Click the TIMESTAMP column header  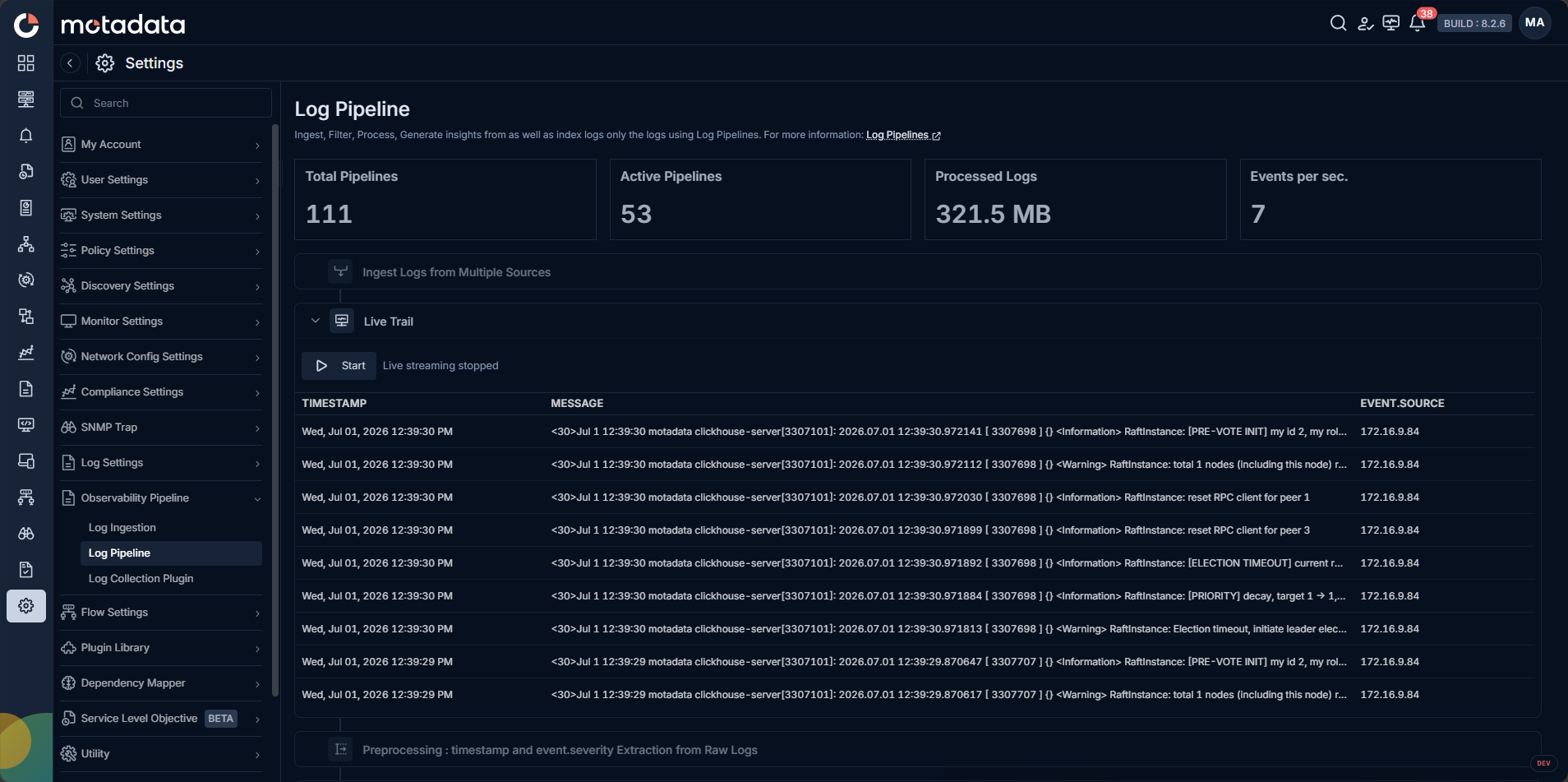(x=334, y=404)
